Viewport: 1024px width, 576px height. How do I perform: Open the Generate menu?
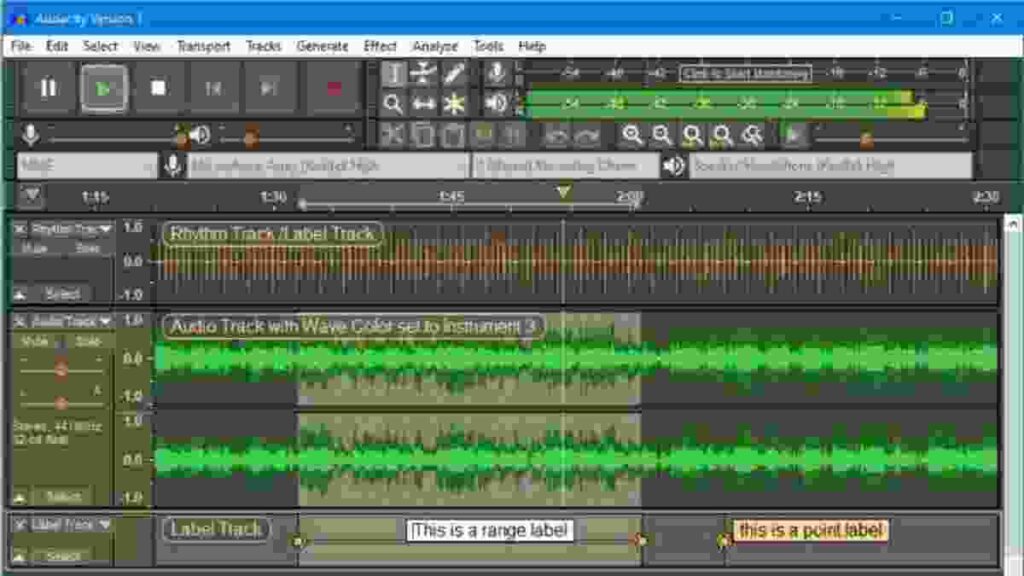(x=322, y=46)
